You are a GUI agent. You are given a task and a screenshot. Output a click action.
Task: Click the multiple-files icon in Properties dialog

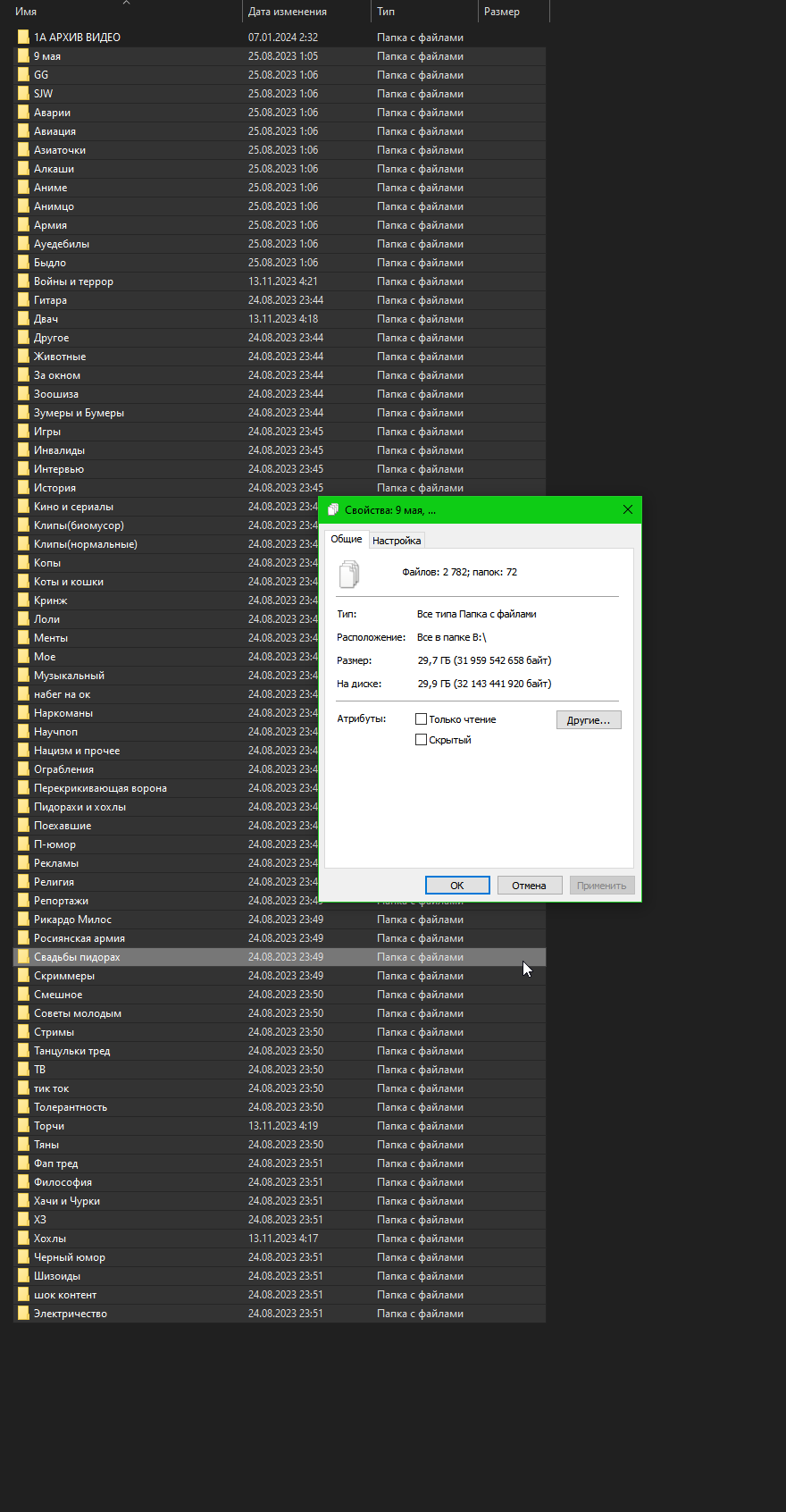point(349,574)
